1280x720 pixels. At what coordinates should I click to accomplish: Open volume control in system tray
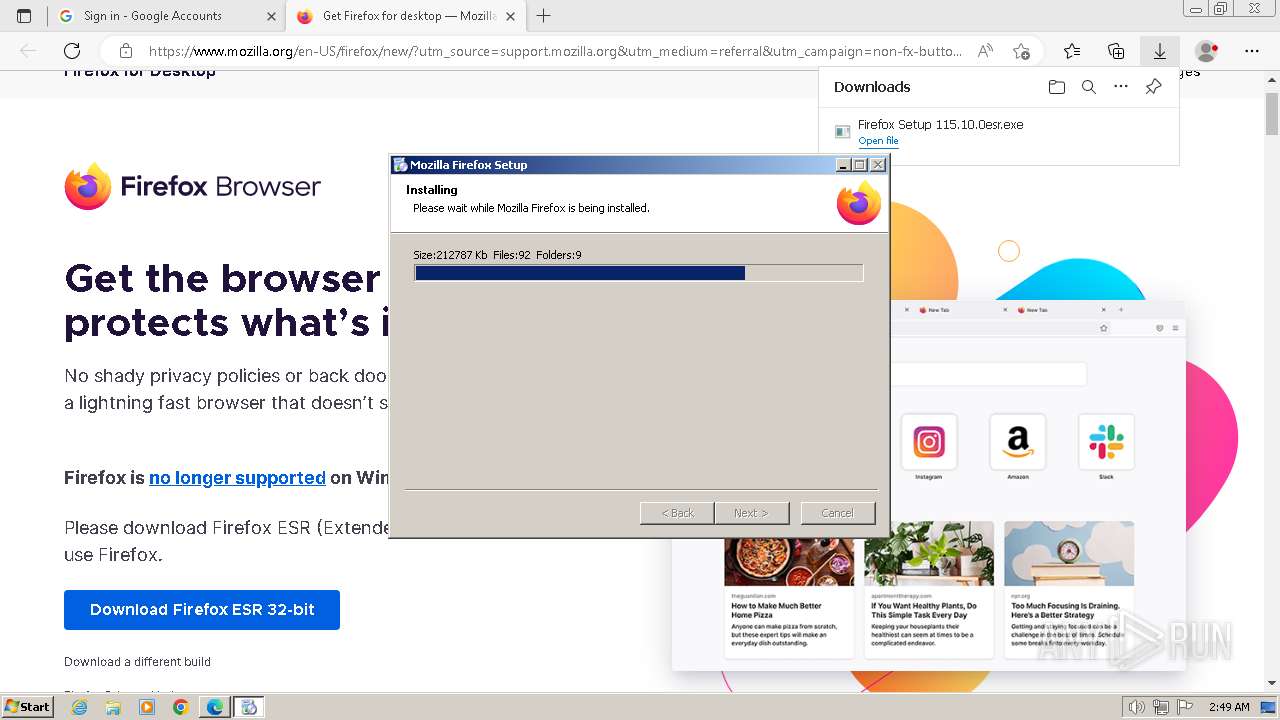1137,707
